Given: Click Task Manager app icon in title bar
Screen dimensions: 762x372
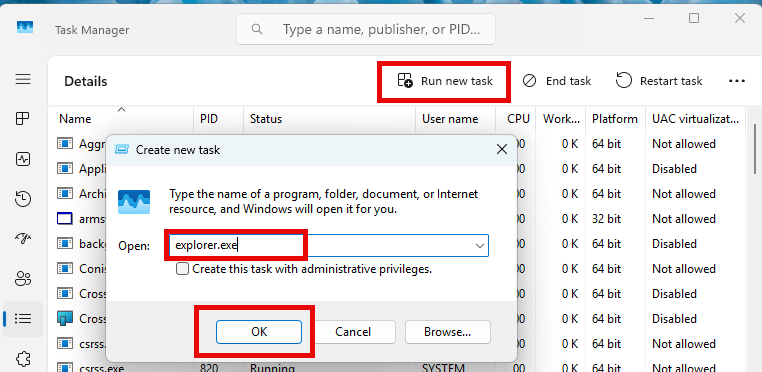Looking at the screenshot, I should point(25,28).
